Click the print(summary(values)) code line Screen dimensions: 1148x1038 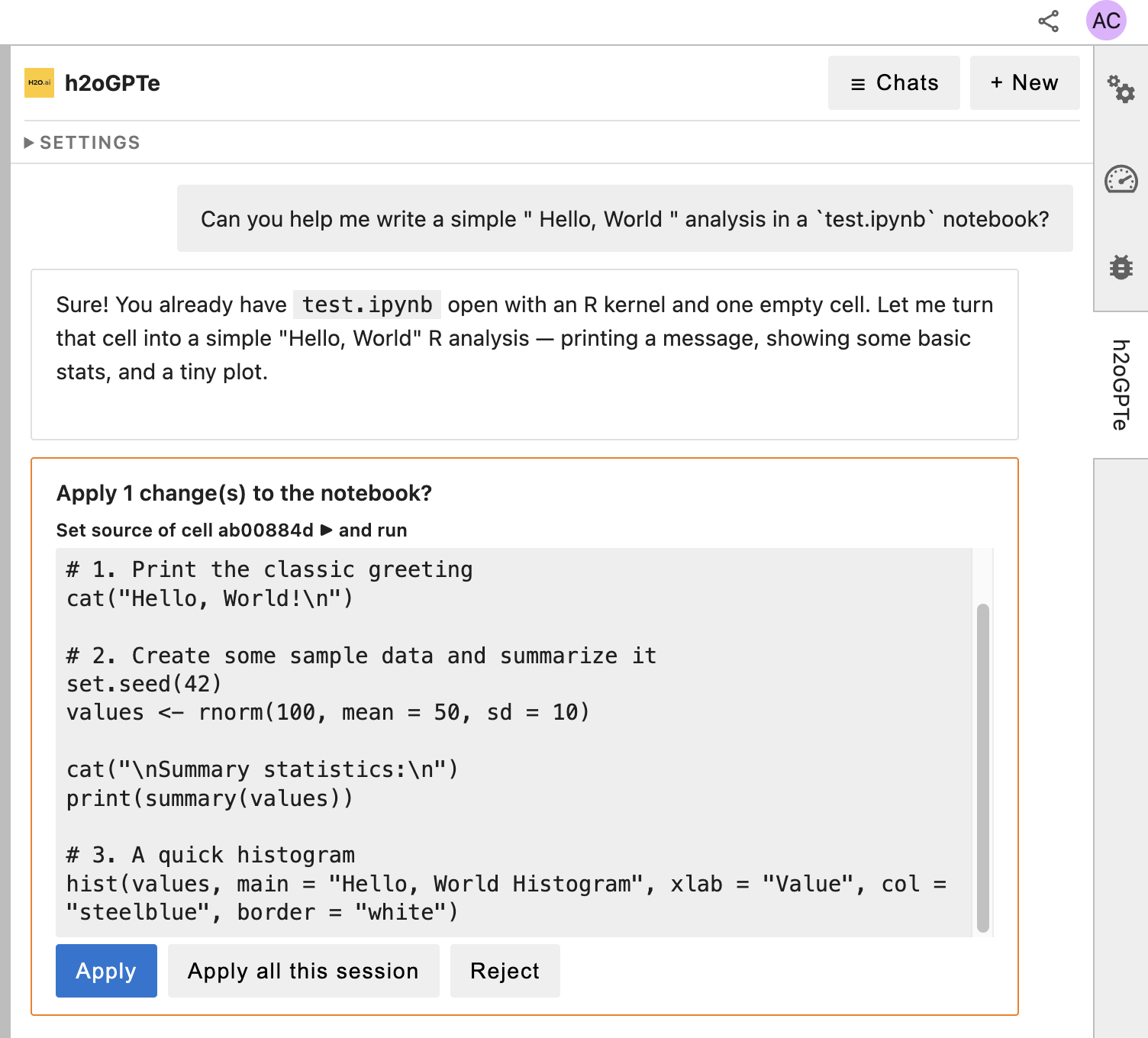[210, 798]
